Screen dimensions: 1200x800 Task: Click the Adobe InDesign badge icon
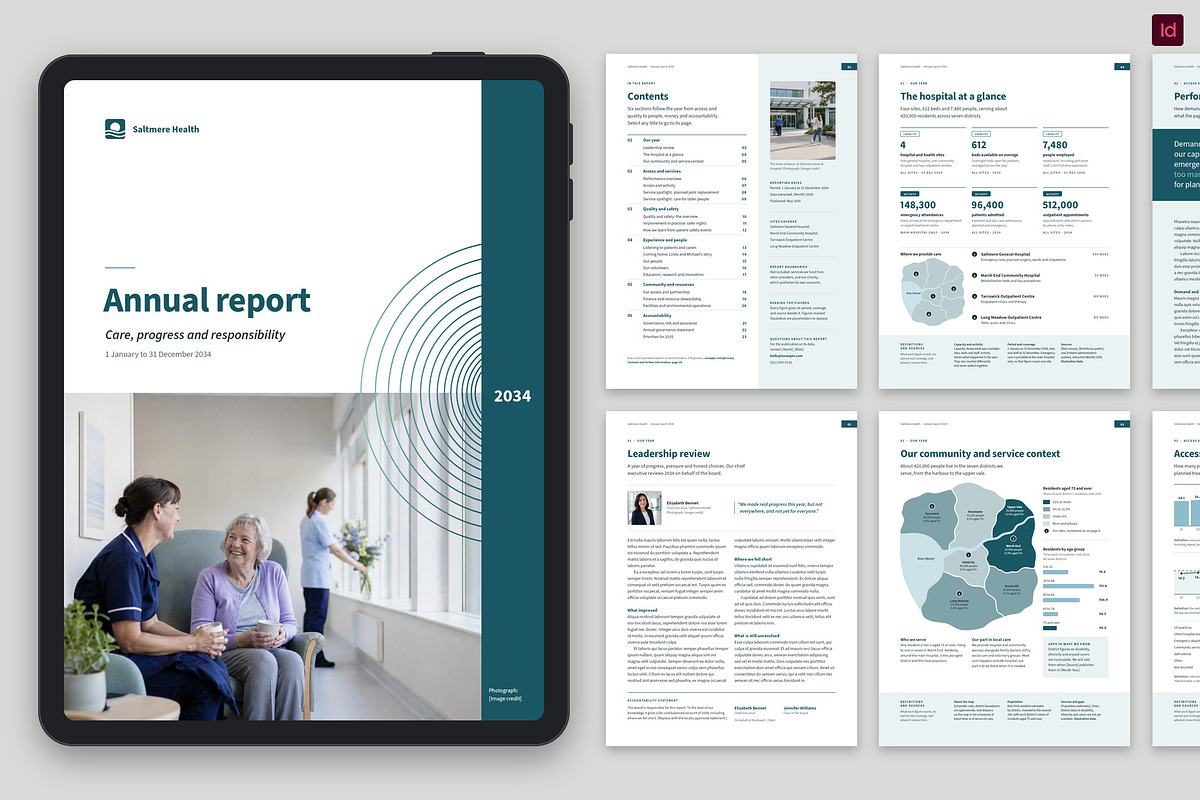click(1167, 30)
